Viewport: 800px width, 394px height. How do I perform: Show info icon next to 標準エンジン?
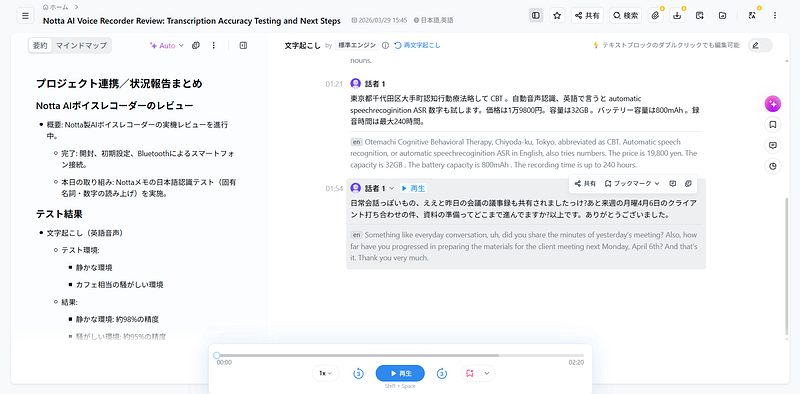pos(385,45)
